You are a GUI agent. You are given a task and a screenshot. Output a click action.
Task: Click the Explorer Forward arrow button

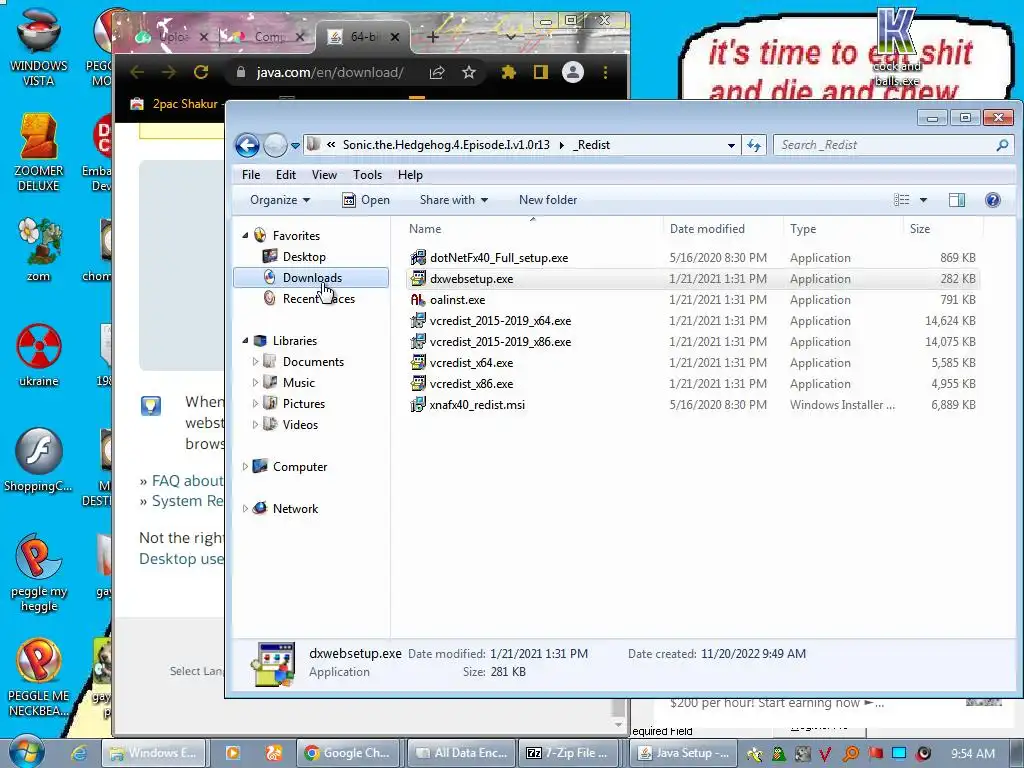[275, 145]
